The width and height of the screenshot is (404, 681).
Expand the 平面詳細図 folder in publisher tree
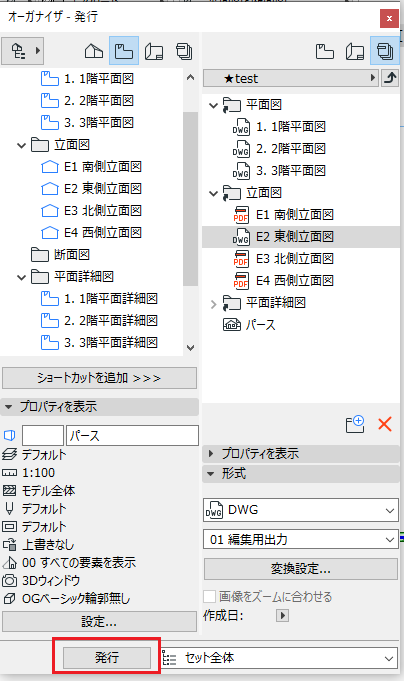click(213, 304)
